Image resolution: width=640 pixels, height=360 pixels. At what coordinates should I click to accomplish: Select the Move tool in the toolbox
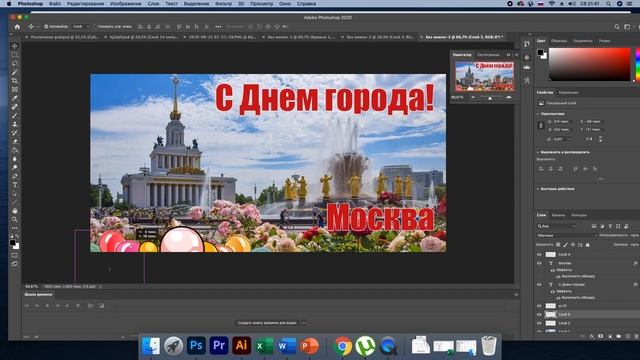click(15, 46)
